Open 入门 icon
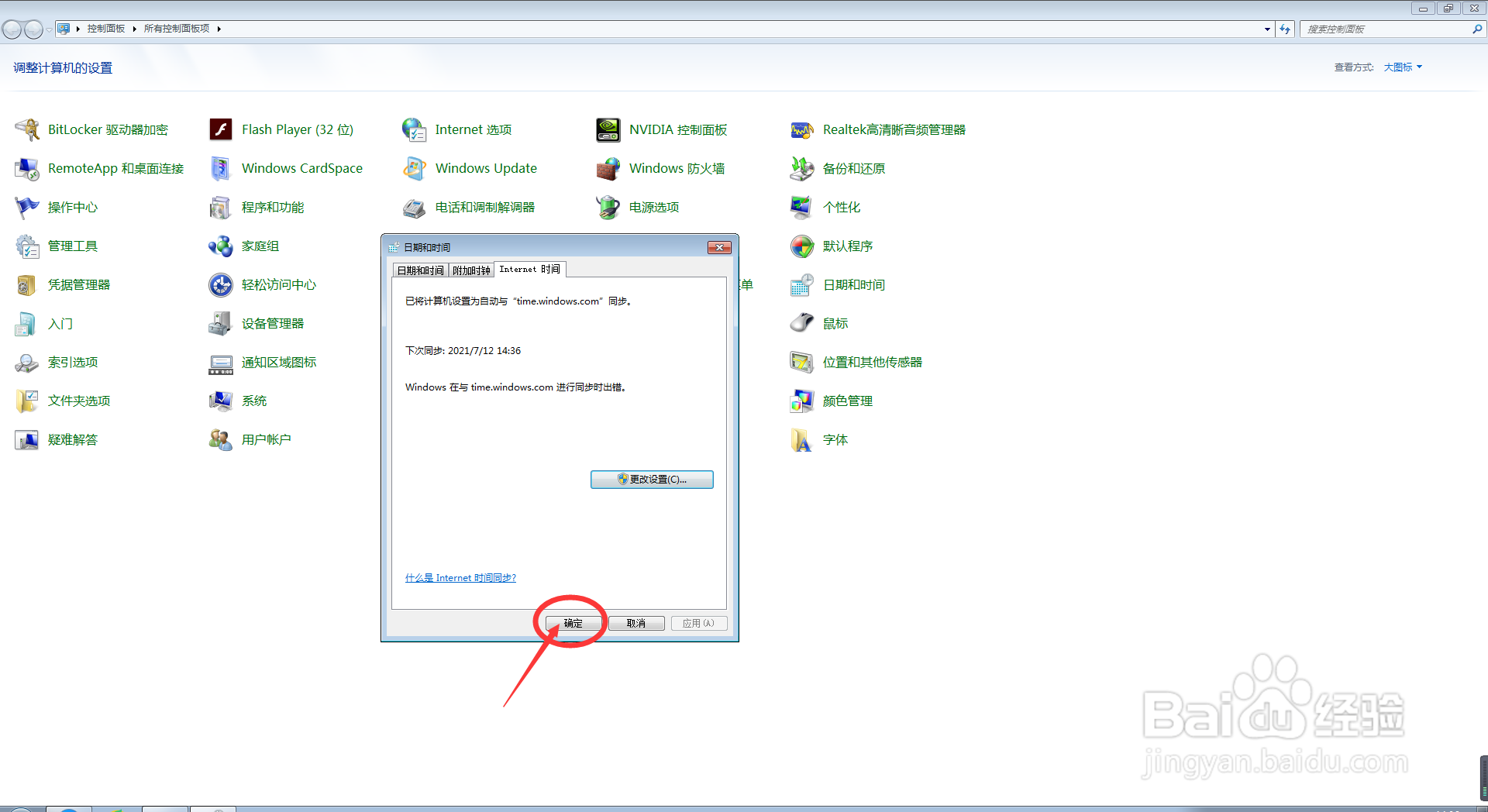 [x=27, y=323]
